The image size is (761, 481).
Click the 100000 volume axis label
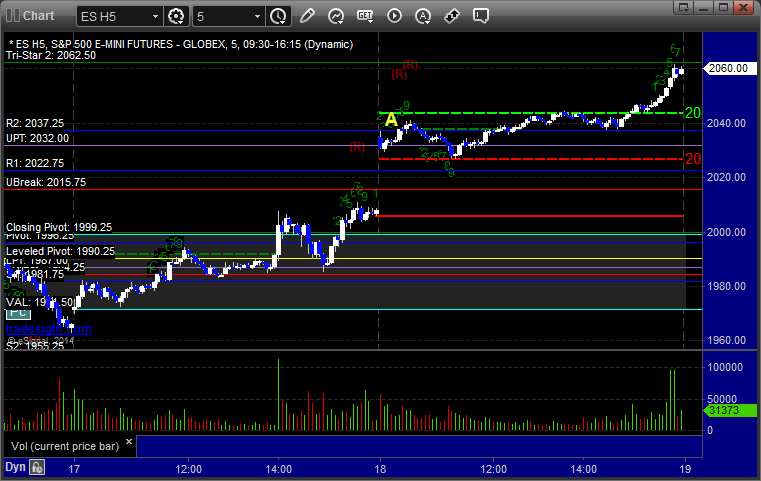coord(725,367)
